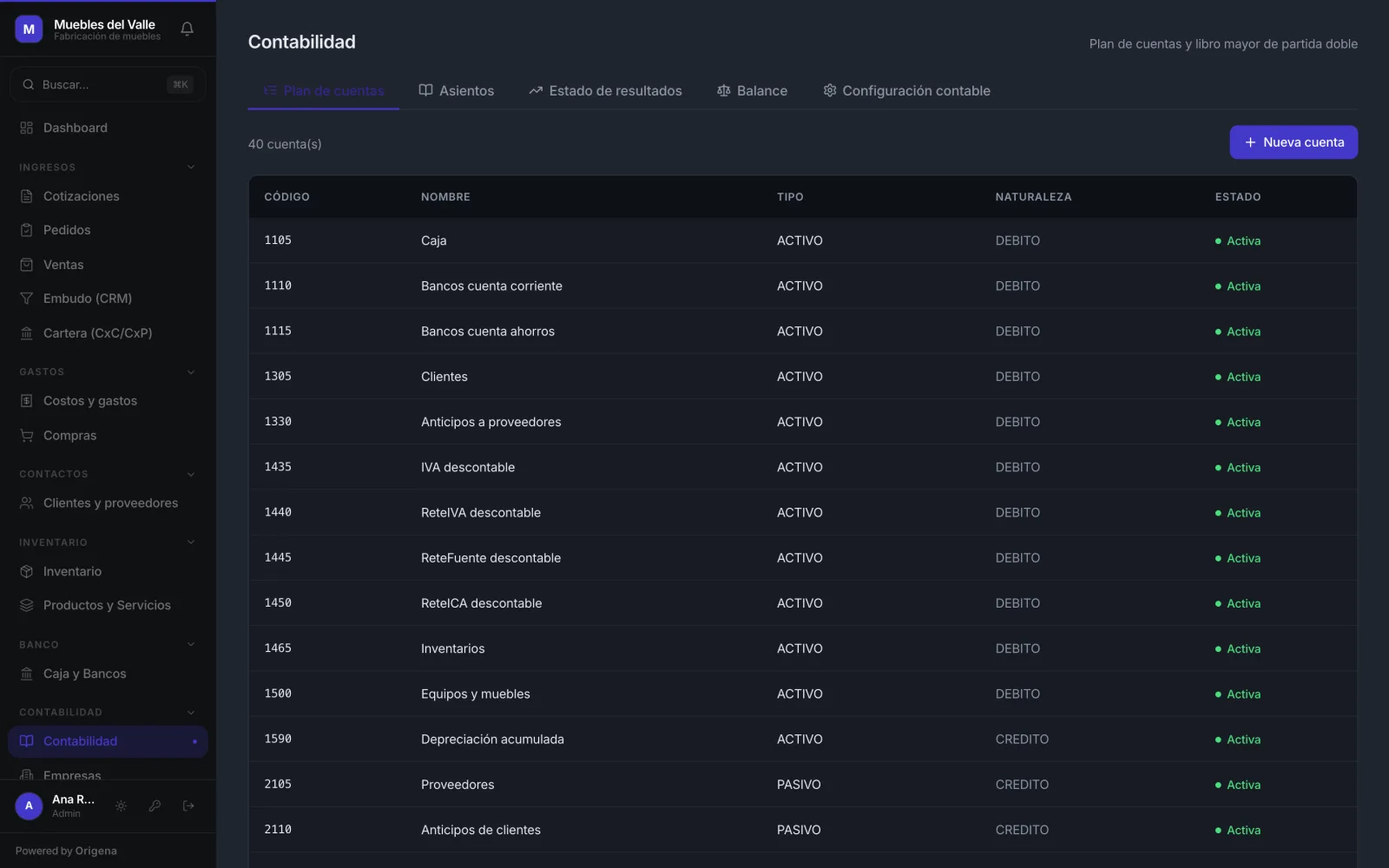Go to Dashboard in the sidebar

[x=108, y=128]
